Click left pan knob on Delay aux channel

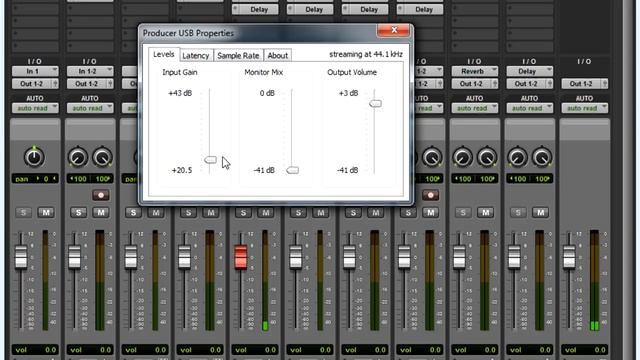point(518,158)
